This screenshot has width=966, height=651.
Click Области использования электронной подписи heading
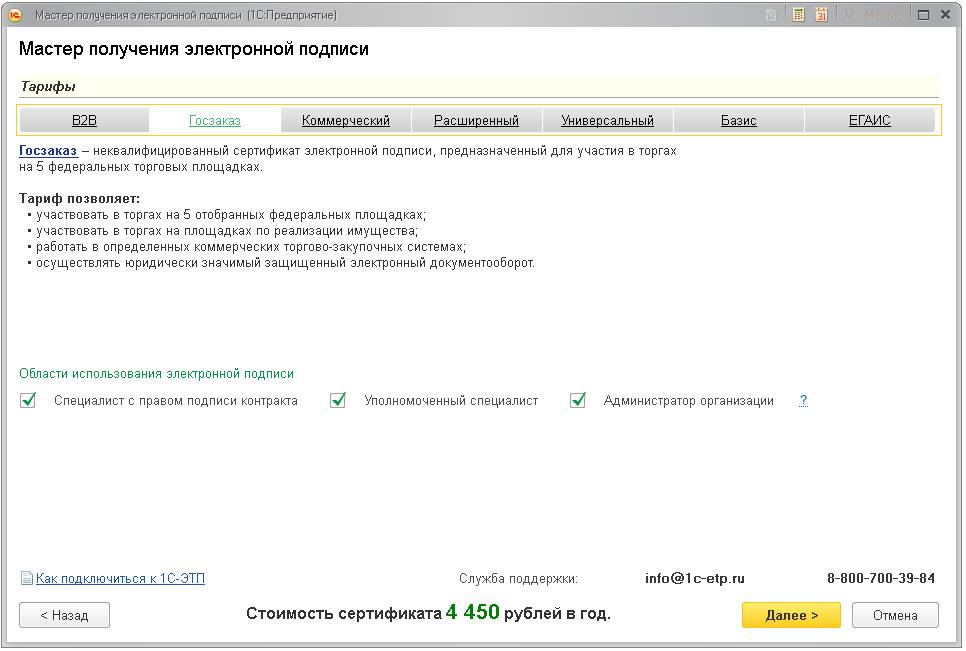tap(156, 373)
